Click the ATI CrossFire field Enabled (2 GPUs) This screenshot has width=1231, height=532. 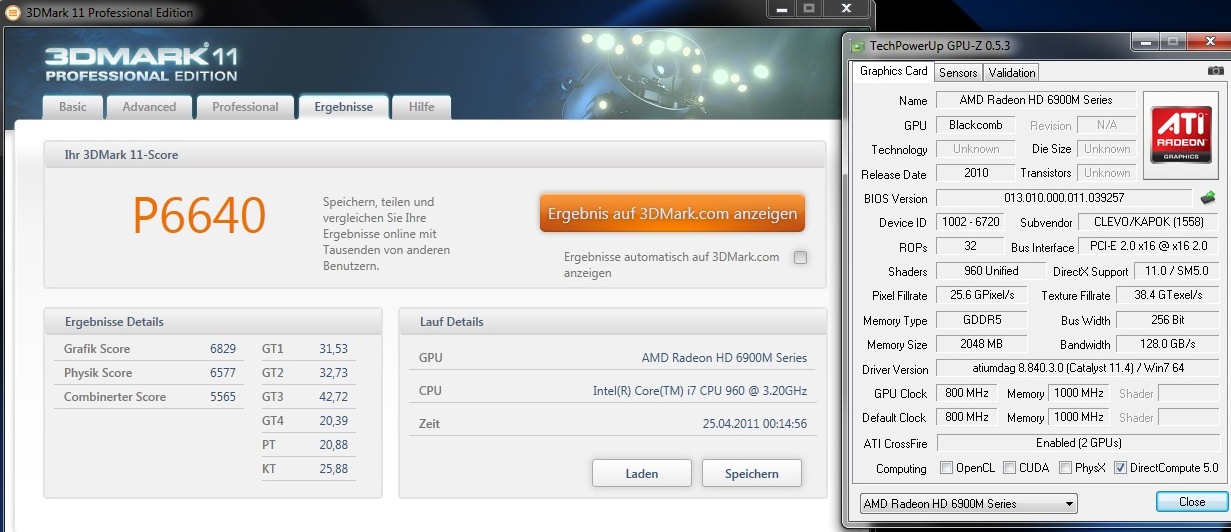[x=1077, y=442]
